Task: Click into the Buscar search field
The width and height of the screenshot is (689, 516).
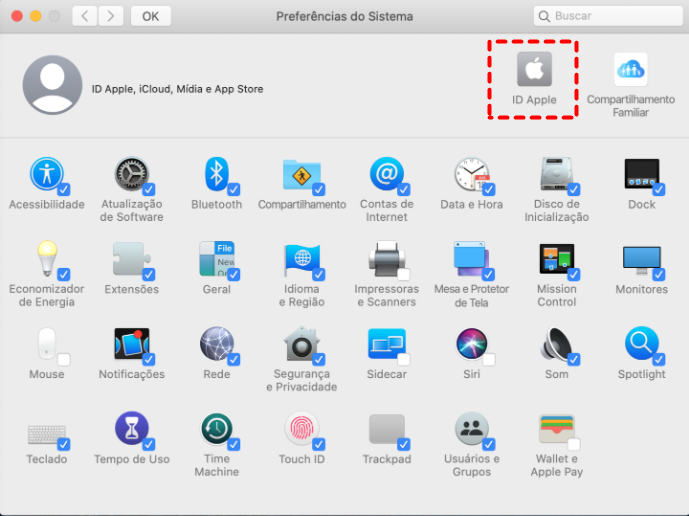Action: click(x=608, y=16)
